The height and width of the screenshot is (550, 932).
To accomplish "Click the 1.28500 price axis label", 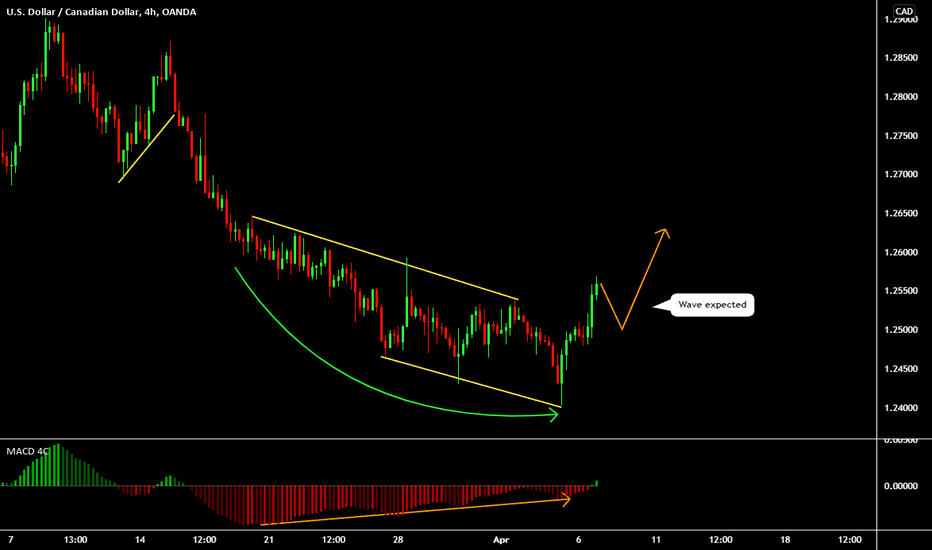I will (x=901, y=58).
